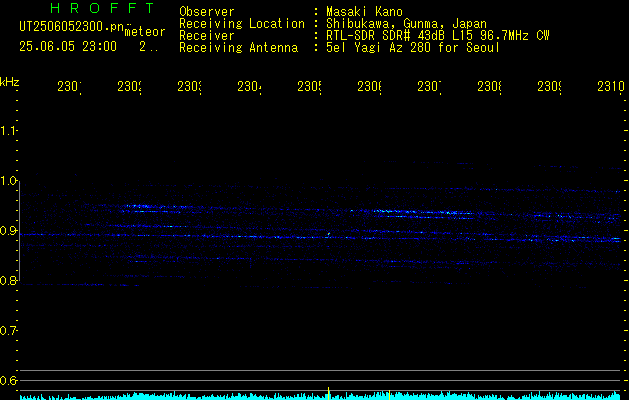Click the gray vertical range bar beside 0.9 kHz

[20, 231]
